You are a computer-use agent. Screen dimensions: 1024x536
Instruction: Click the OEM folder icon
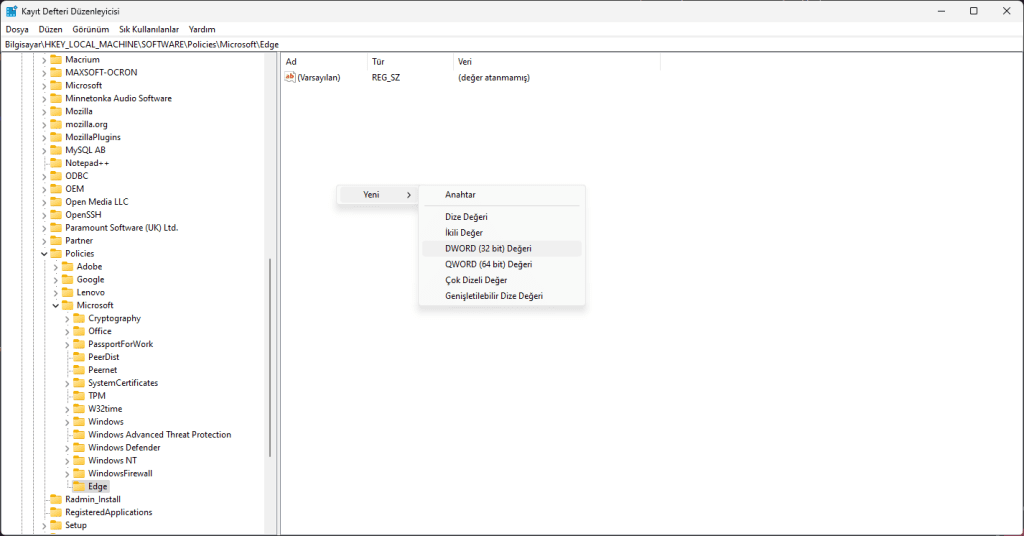56,189
